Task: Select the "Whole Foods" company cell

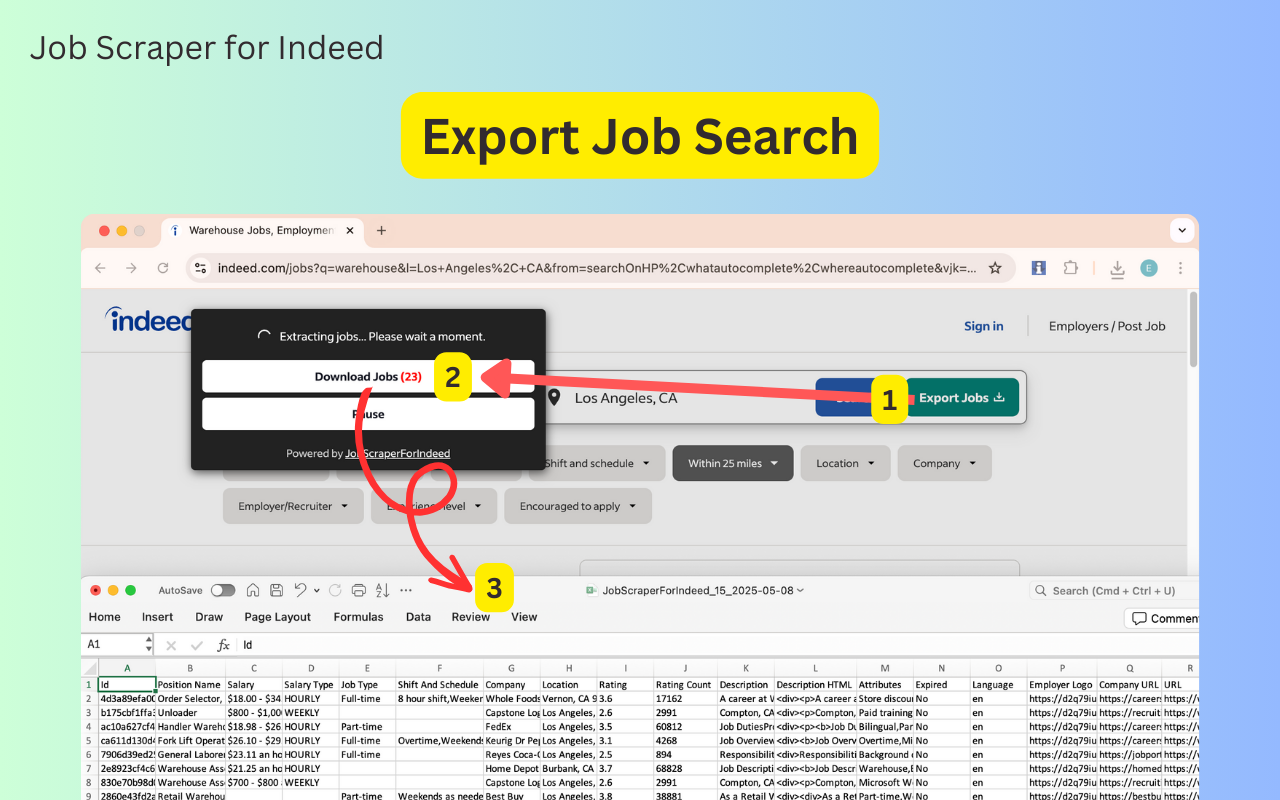Action: [511, 699]
